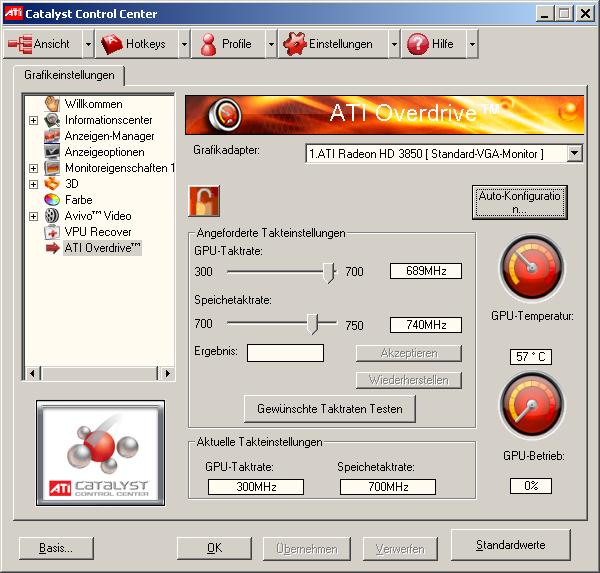
Task: Click the Hilfe question mark icon
Action: point(417,44)
